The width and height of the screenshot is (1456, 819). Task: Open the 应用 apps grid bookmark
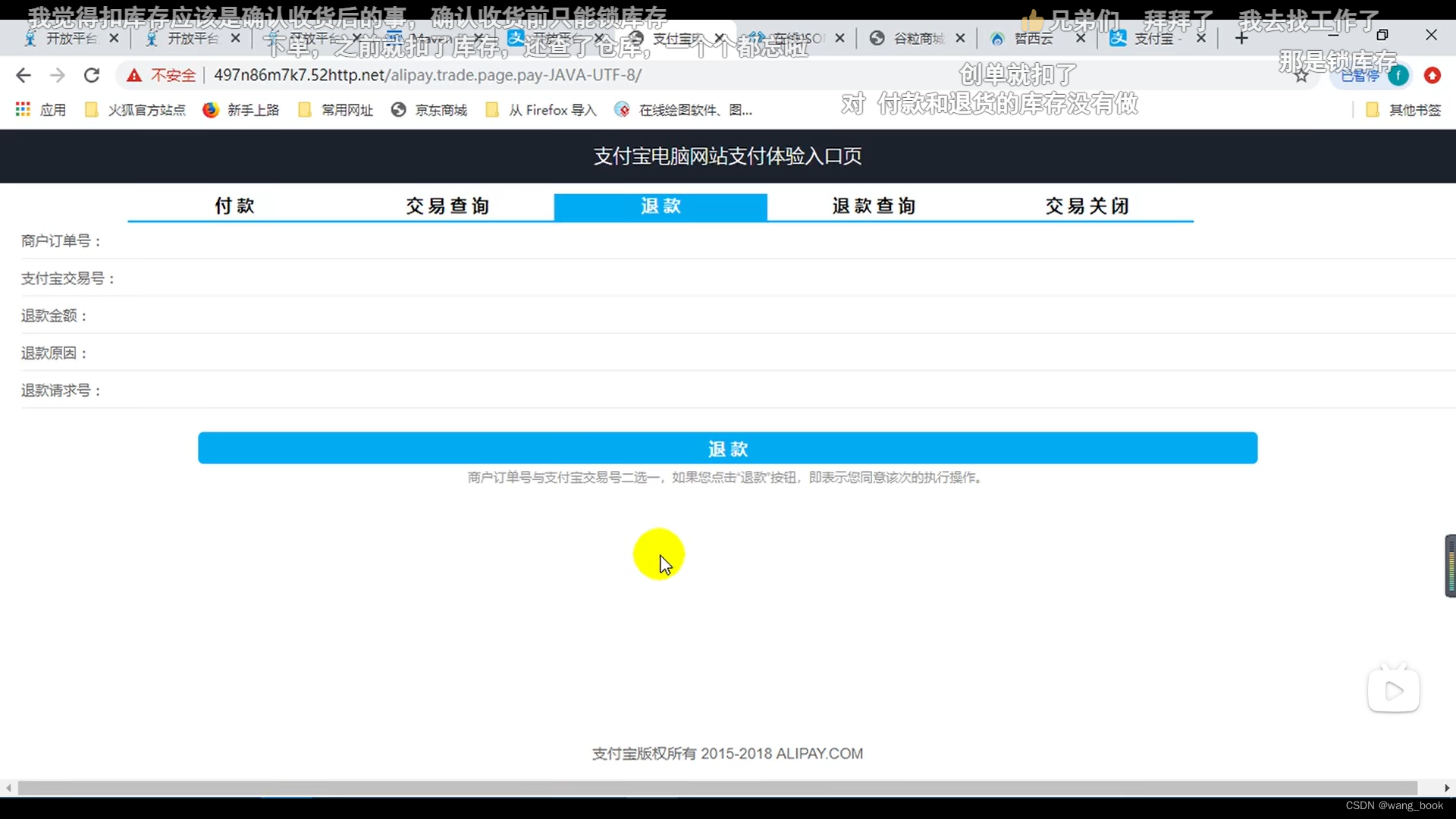41,110
